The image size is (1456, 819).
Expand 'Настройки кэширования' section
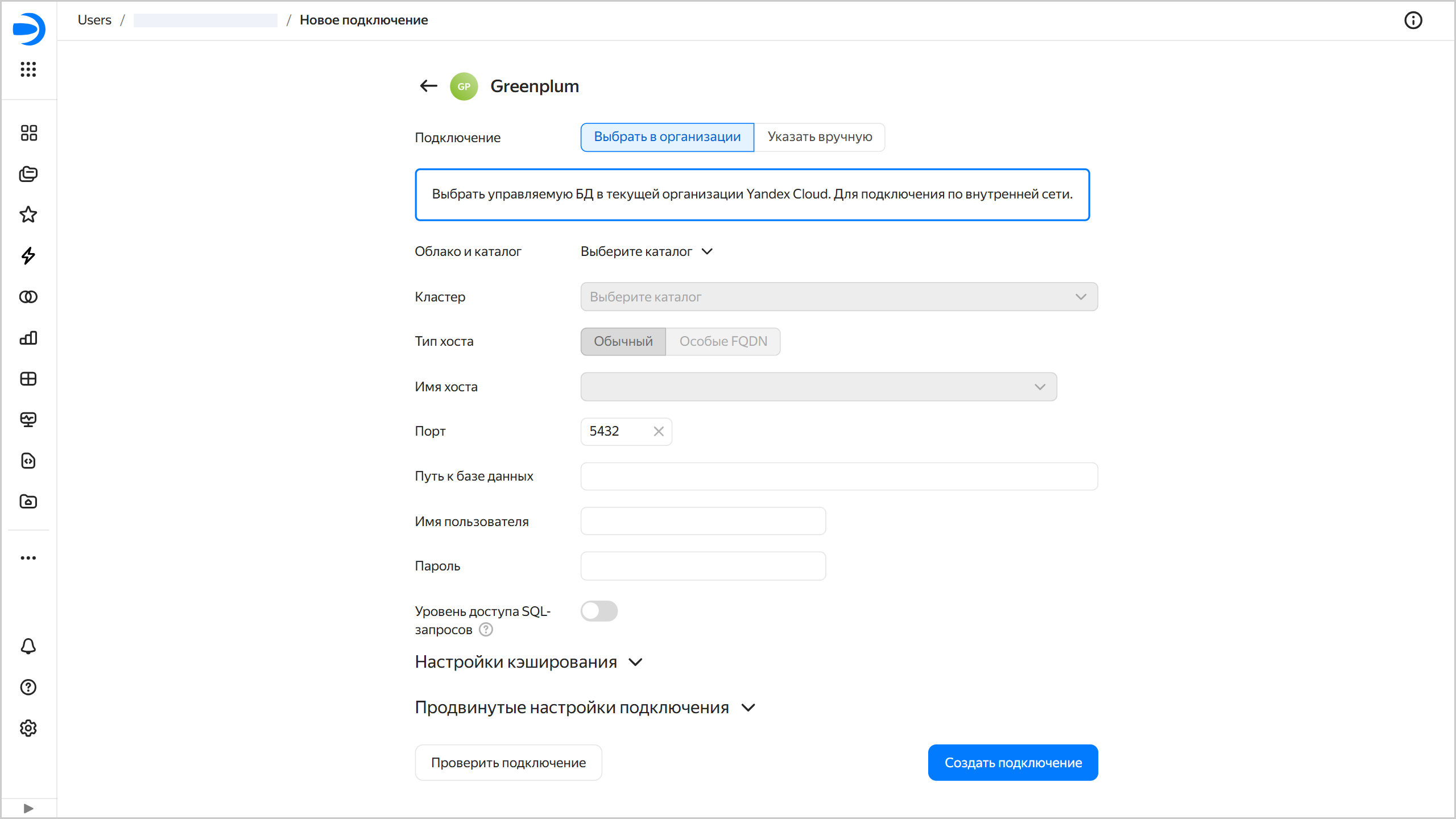tap(528, 662)
